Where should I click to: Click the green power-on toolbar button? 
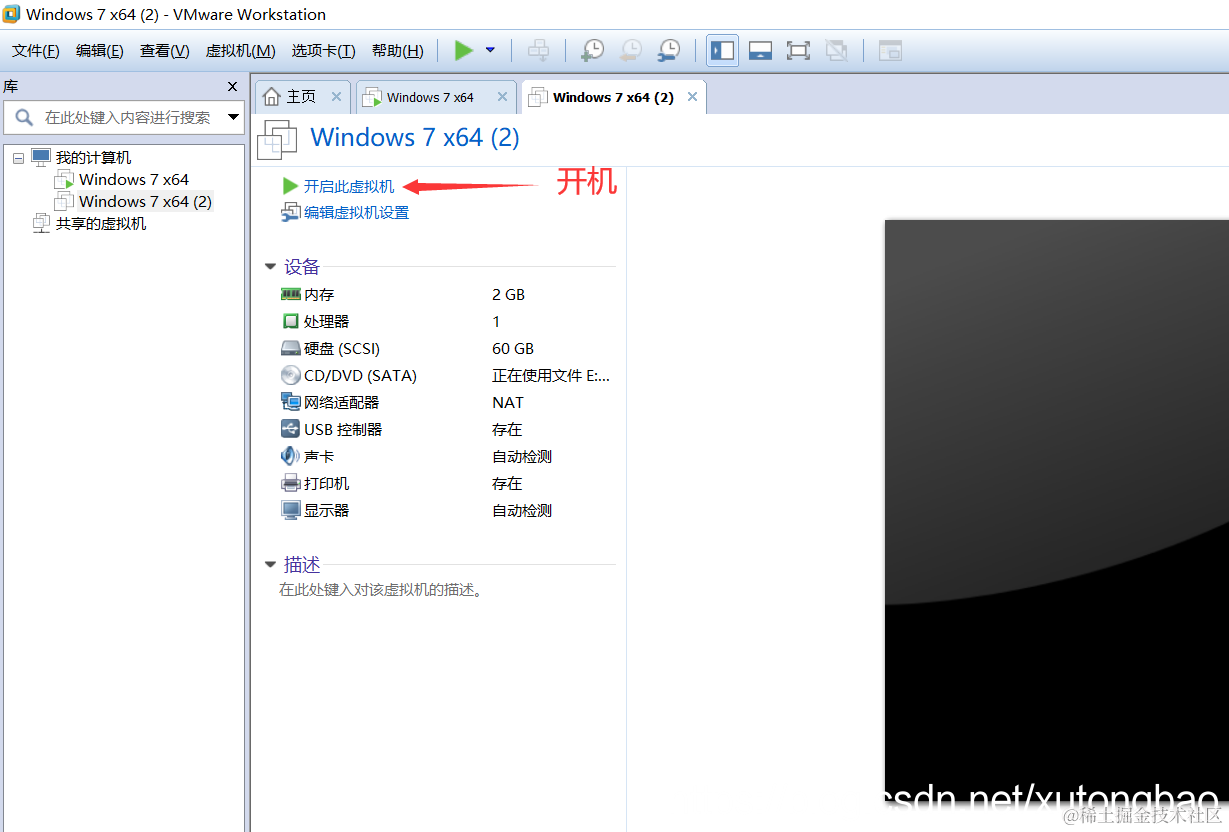[464, 50]
